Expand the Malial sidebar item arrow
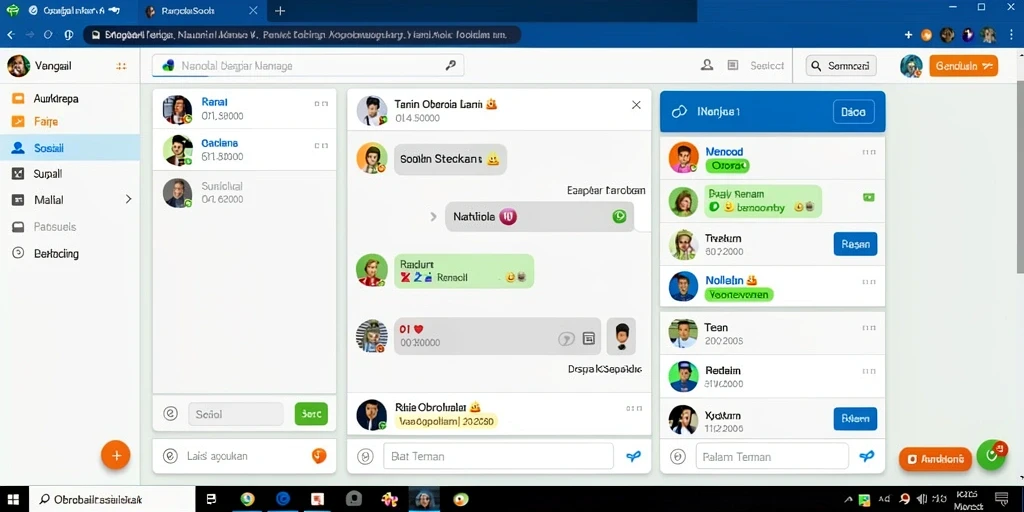 (128, 199)
